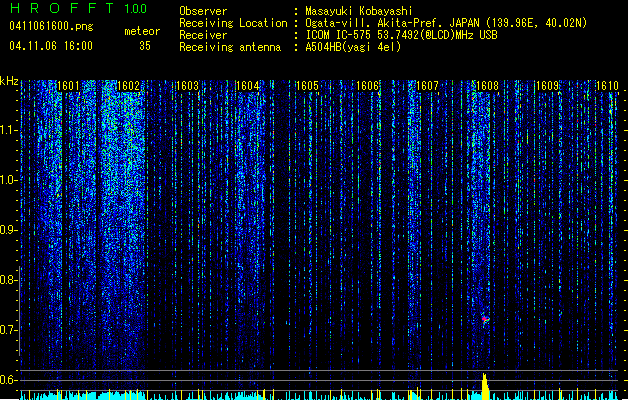
Task: Click the 1606 time marker
Action: 367,86
